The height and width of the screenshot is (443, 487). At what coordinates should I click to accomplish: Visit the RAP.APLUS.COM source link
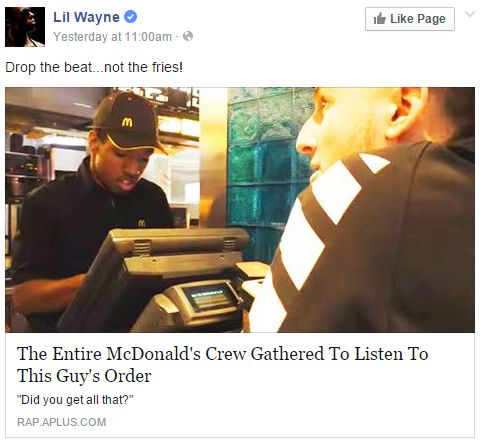(x=62, y=422)
